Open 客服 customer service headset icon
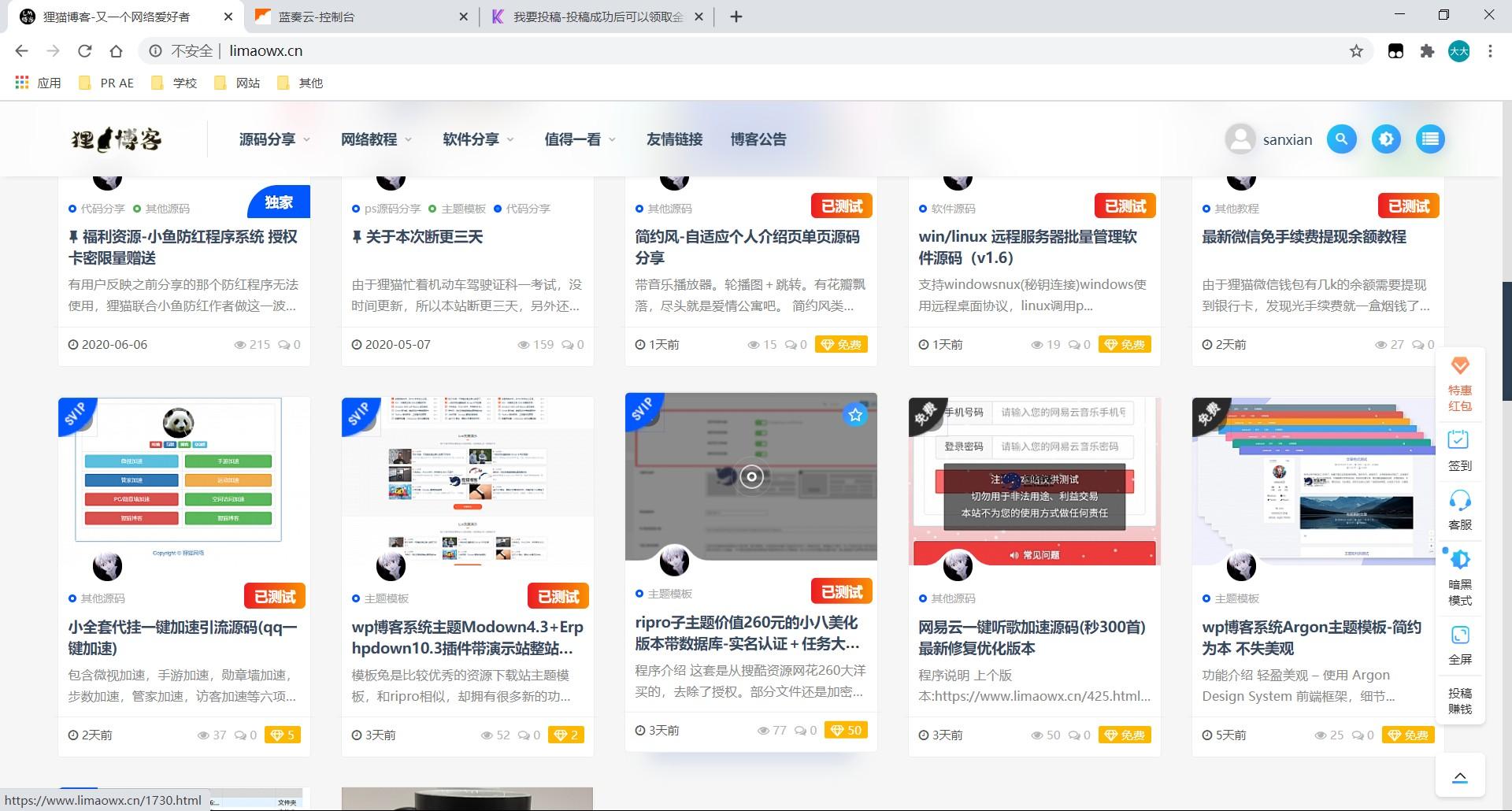 pyautogui.click(x=1460, y=501)
